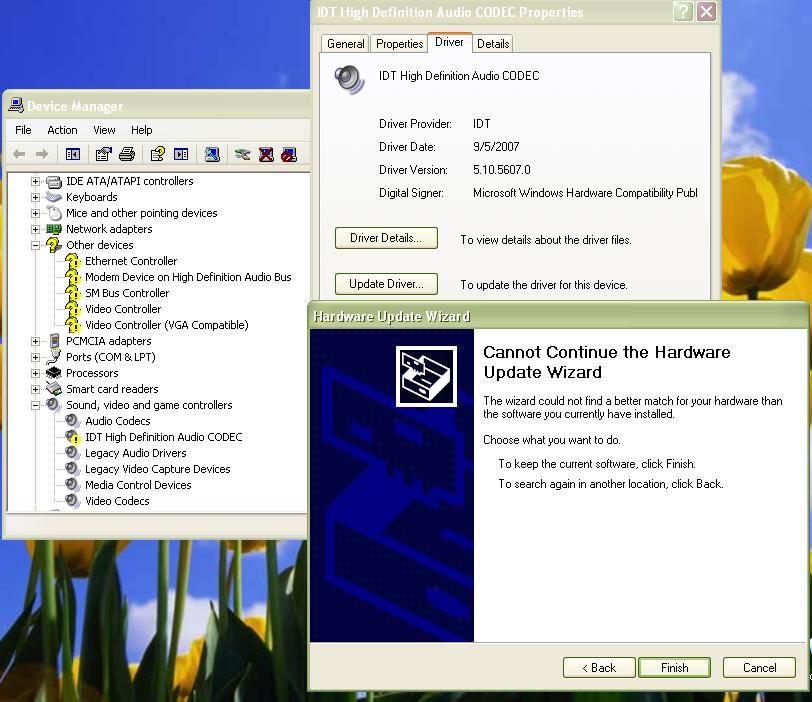
Task: Expand the Smart card readers node
Action: tap(35, 389)
